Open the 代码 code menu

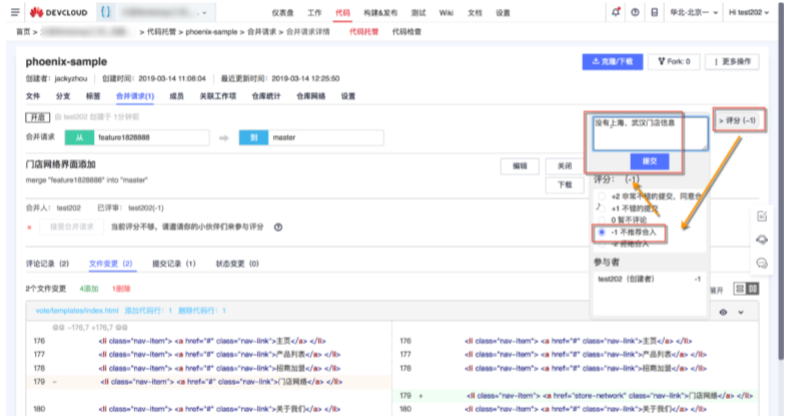[x=343, y=13]
